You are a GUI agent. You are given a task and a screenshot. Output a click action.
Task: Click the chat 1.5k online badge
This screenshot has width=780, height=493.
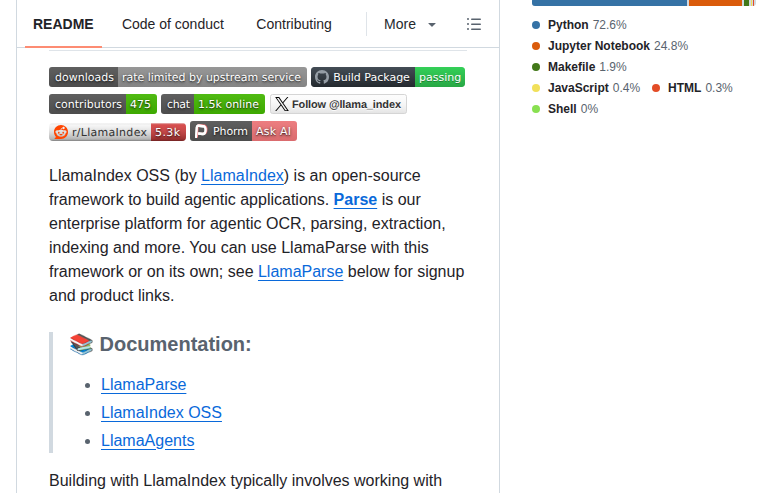pyautogui.click(x=213, y=104)
